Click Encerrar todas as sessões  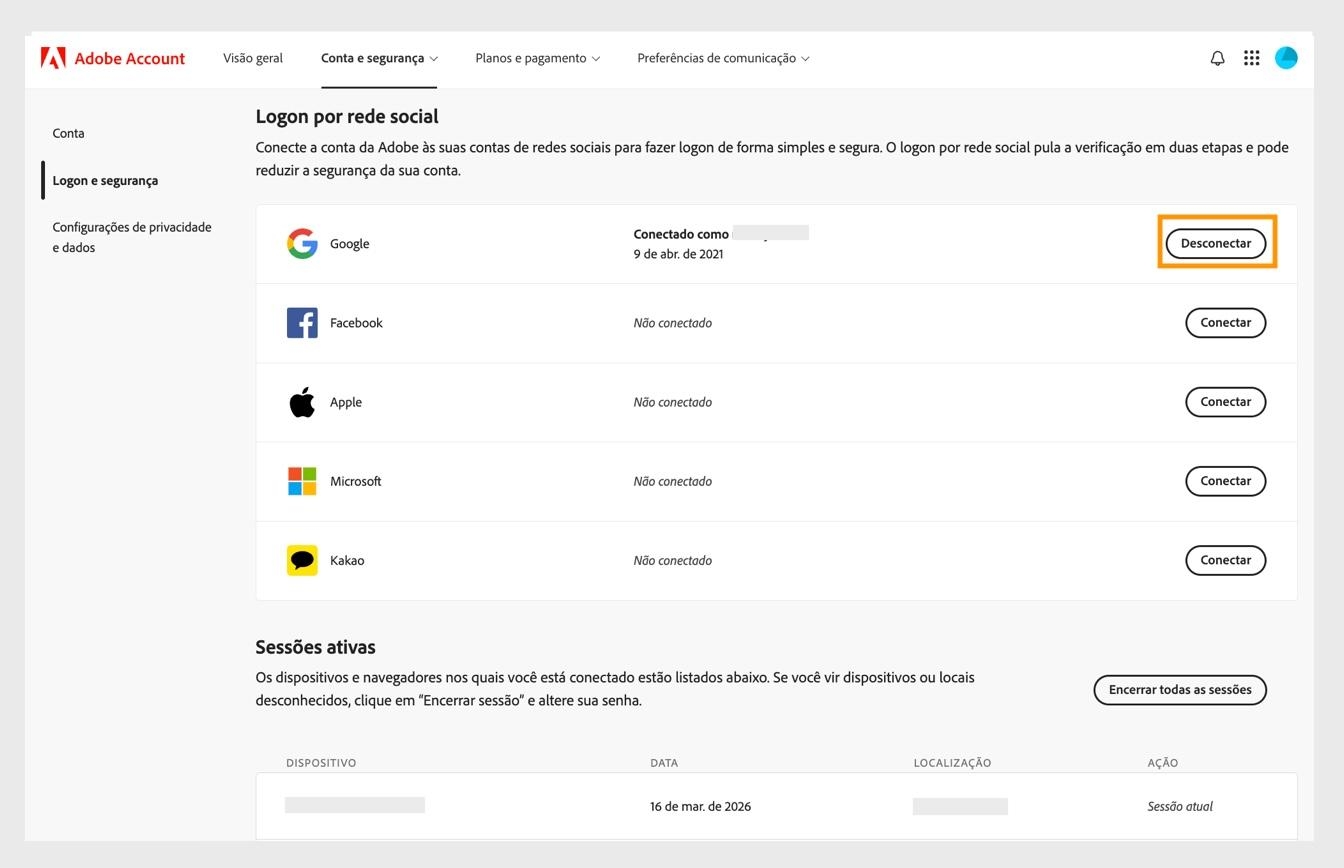click(x=1179, y=689)
